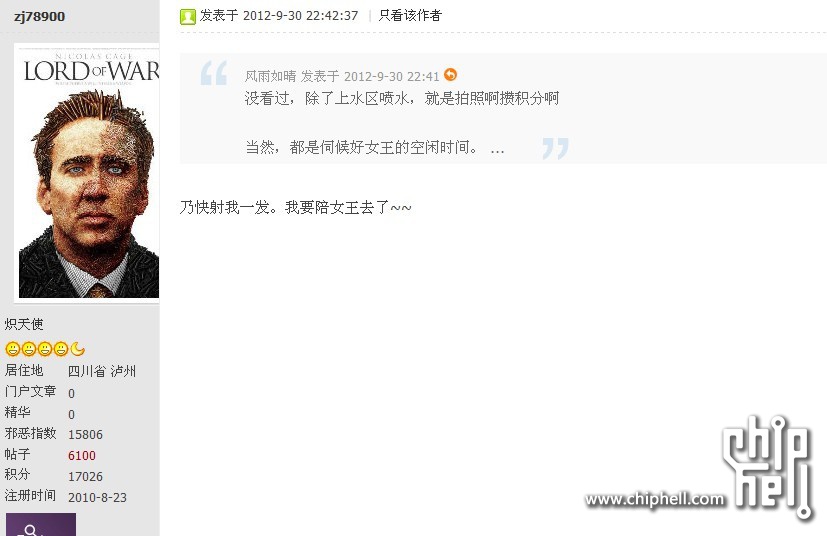The width and height of the screenshot is (827, 536).
Task: Click the crescent moon level icon
Action: point(78,349)
